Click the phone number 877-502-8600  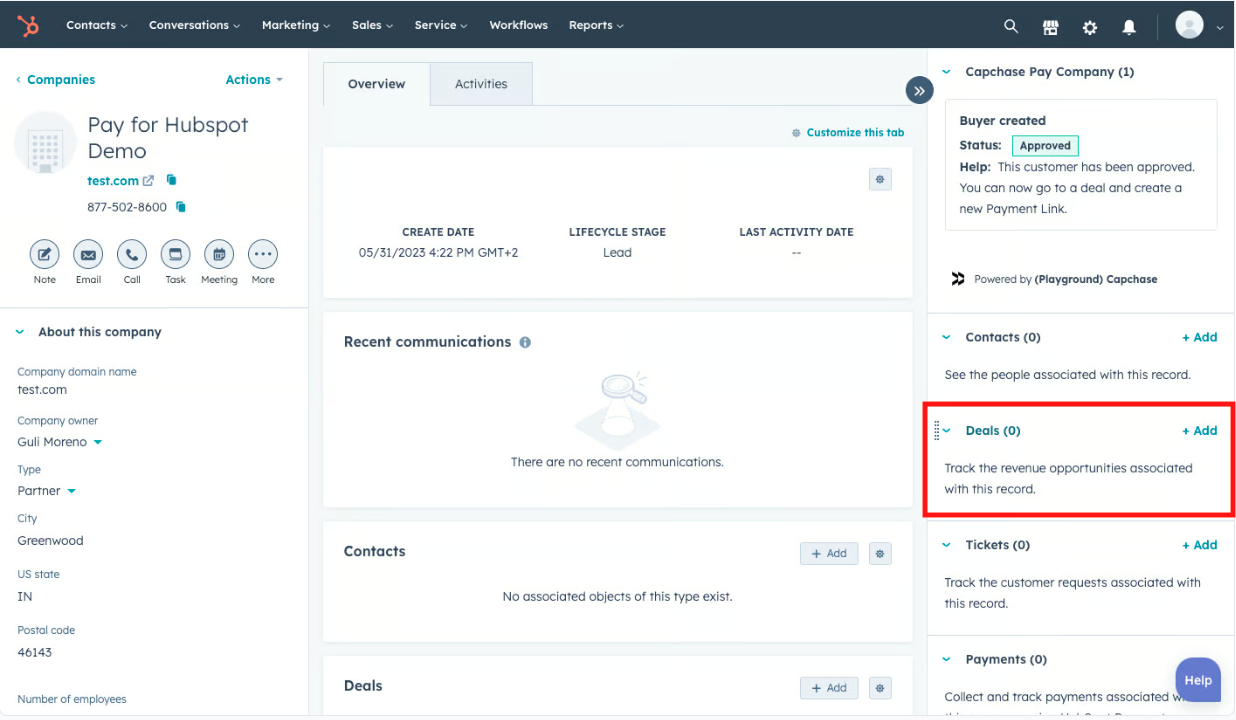tap(127, 207)
